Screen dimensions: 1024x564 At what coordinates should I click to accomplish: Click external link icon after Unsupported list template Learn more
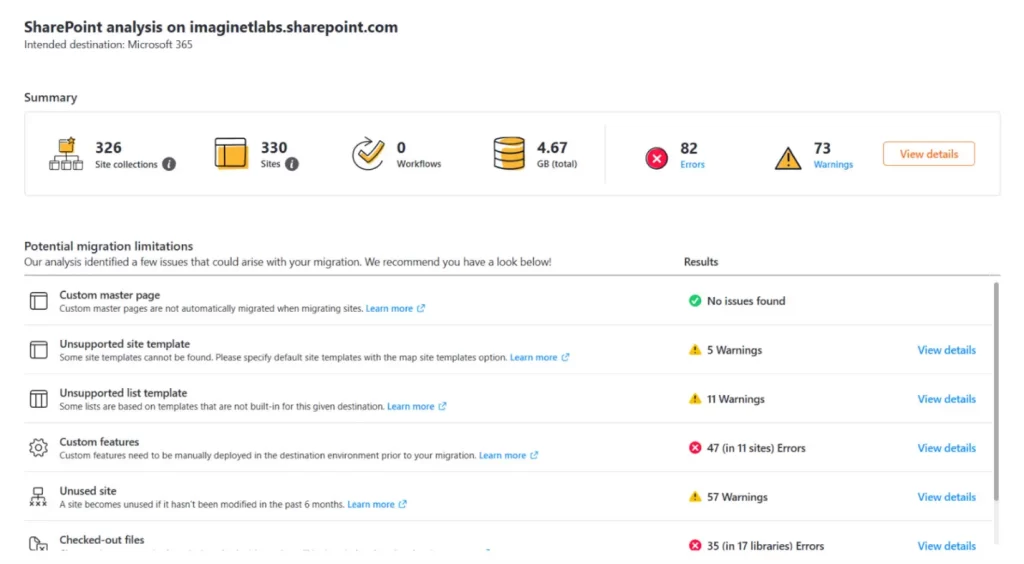[443, 406]
